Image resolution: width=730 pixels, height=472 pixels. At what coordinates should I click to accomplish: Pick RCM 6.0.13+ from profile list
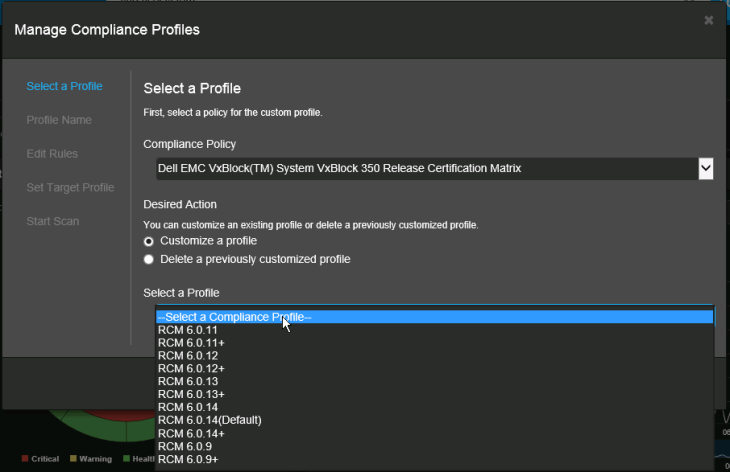coord(190,395)
